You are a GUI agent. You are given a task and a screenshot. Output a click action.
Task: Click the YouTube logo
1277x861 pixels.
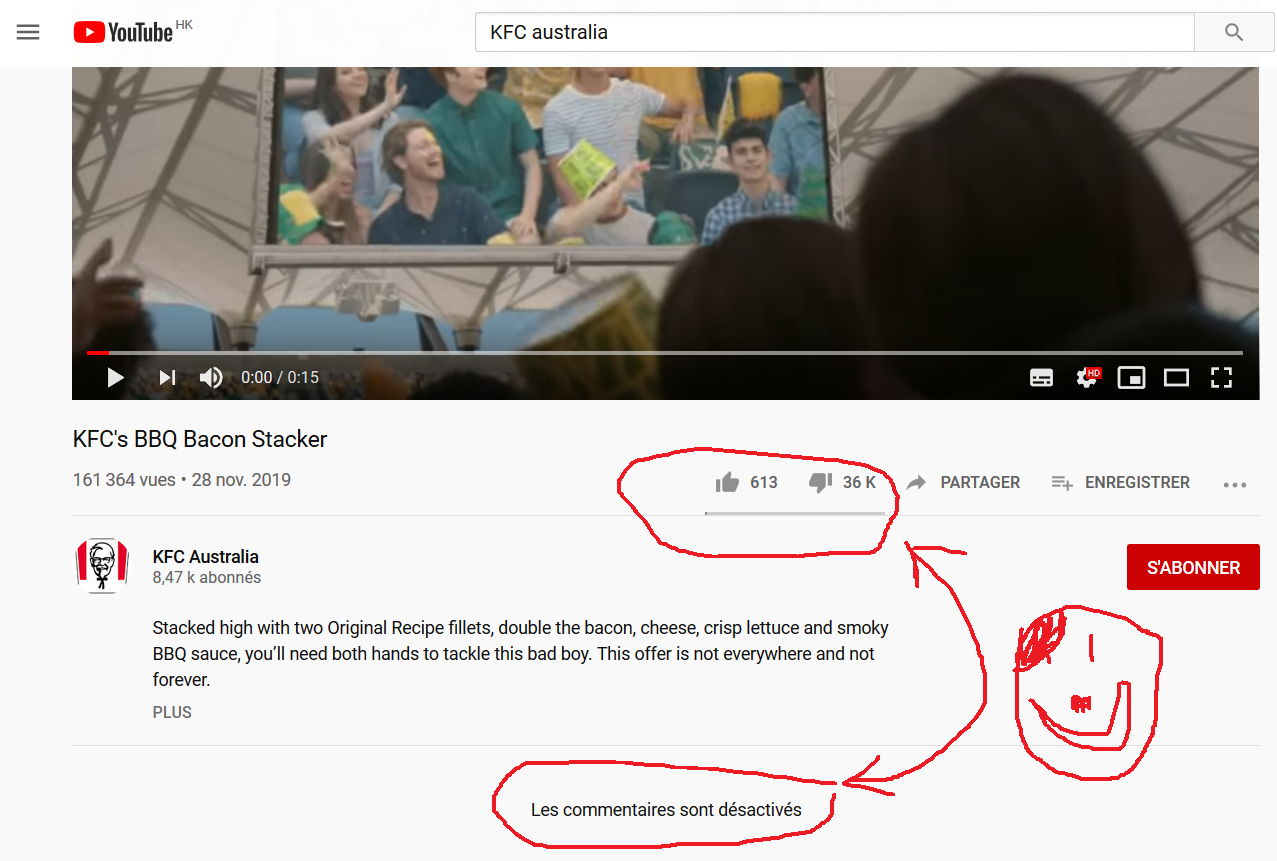(123, 33)
